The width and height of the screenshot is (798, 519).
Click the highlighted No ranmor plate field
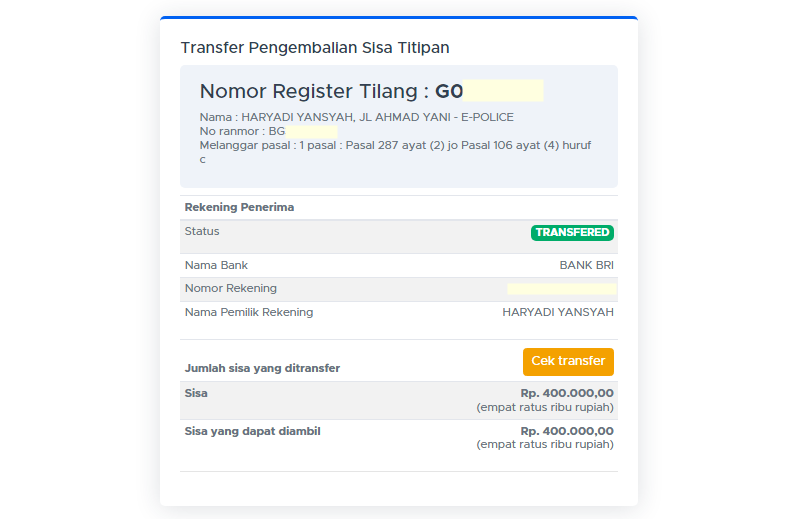coord(312,131)
